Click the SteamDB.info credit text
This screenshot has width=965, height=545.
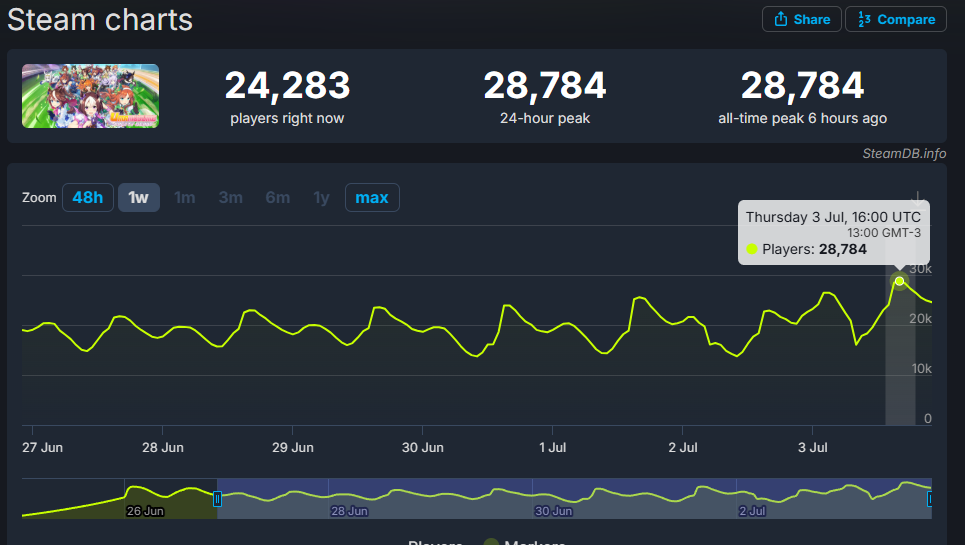coord(904,154)
